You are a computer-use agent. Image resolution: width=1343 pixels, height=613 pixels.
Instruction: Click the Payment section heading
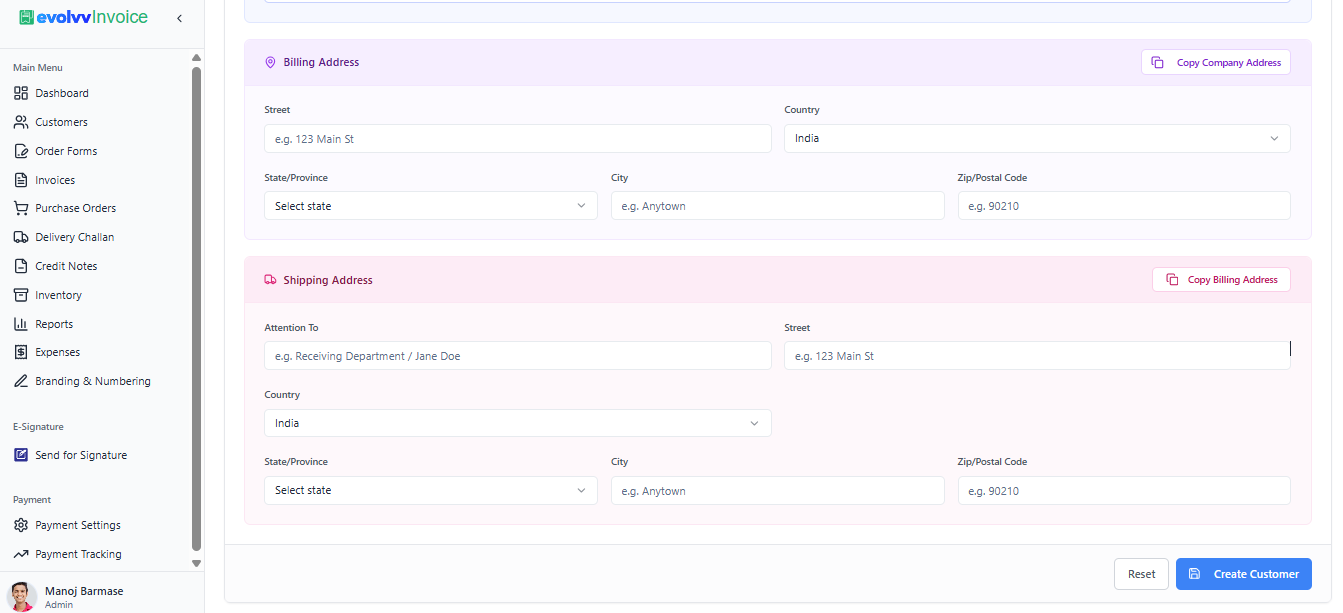[x=32, y=500]
